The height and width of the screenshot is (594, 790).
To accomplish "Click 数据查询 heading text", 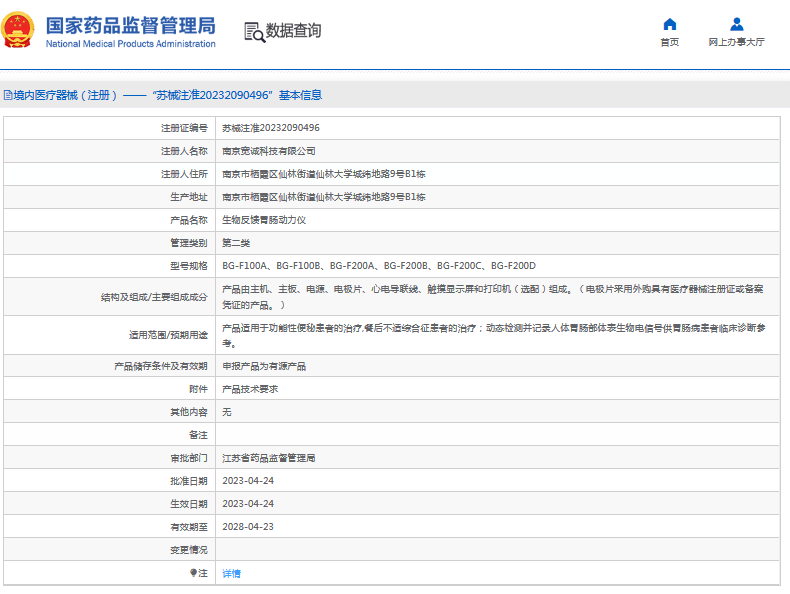I will (x=293, y=31).
